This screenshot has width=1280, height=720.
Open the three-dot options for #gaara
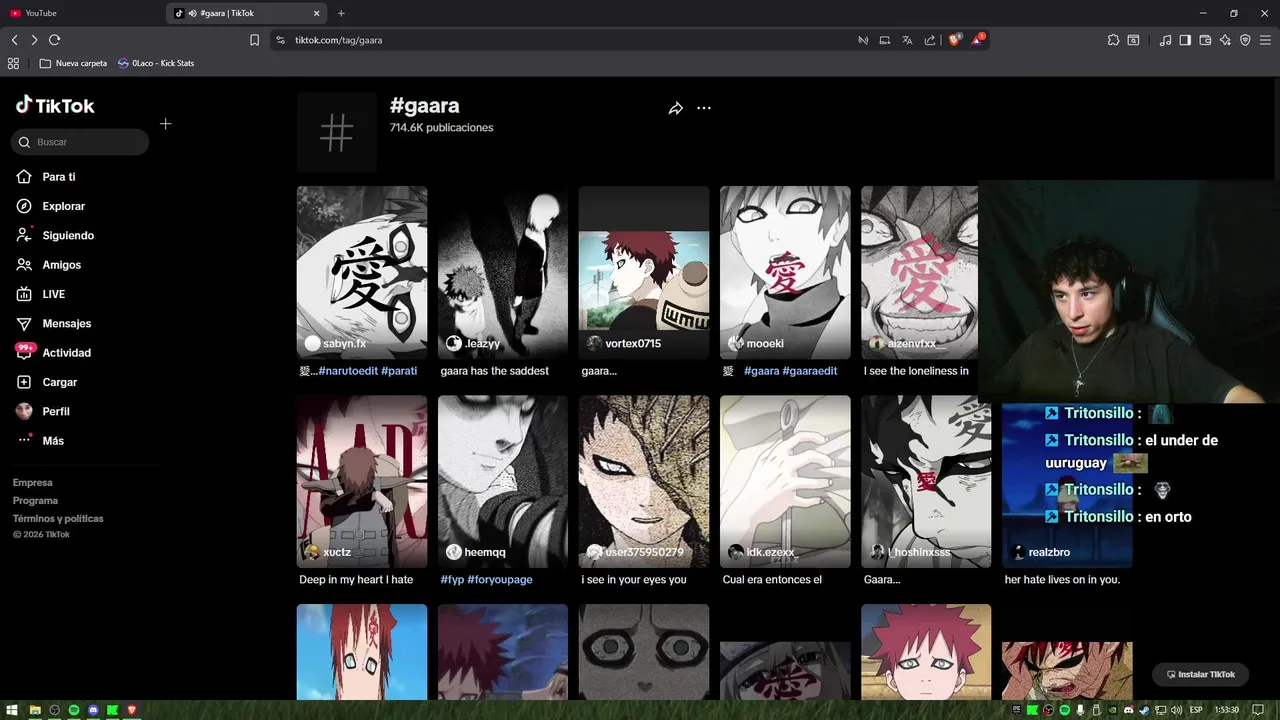(x=704, y=108)
